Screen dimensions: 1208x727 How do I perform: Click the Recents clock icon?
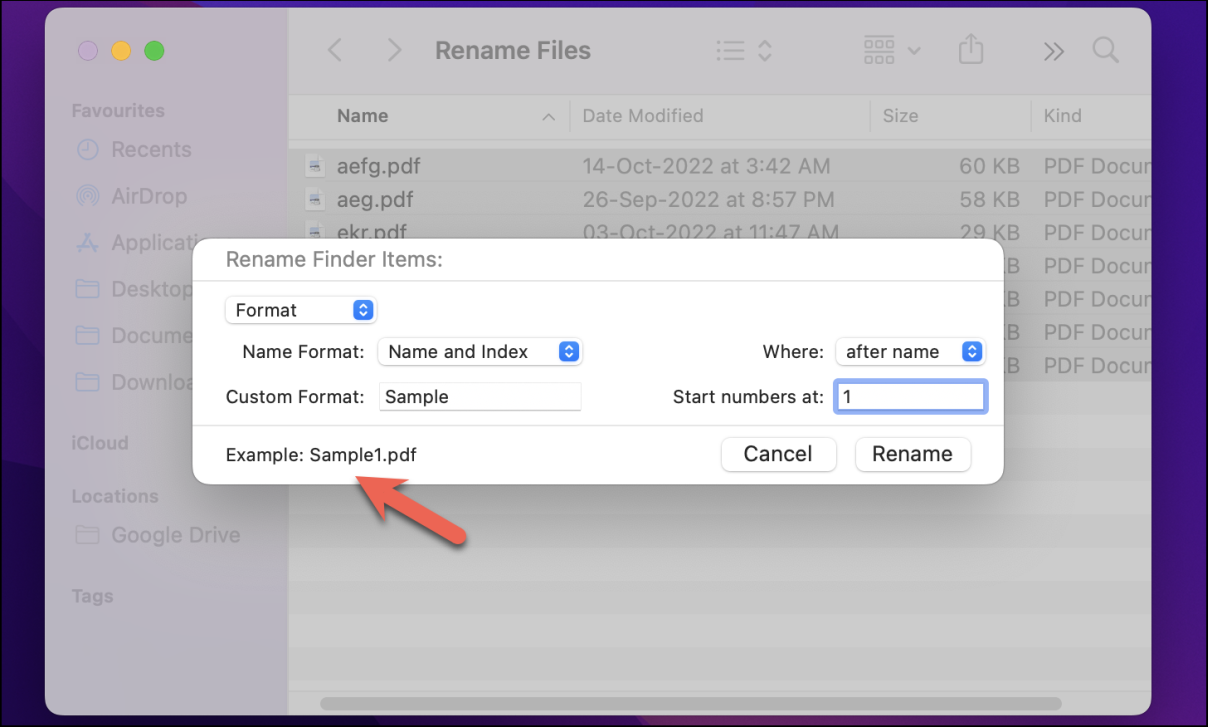(x=88, y=150)
